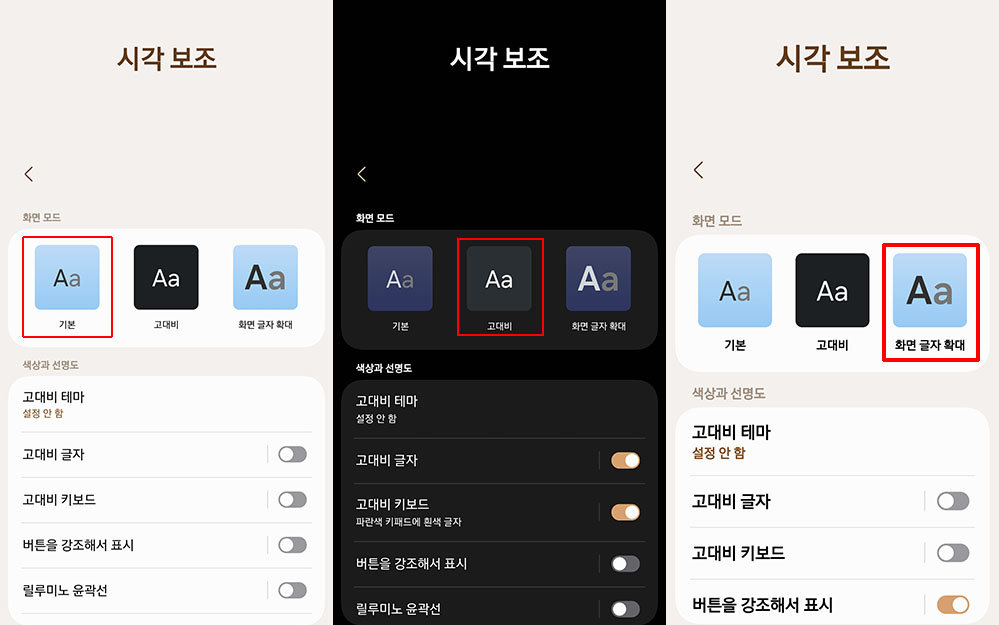Select 화면 글자 확대 icon in left screen
999x625 pixels.
click(x=265, y=277)
